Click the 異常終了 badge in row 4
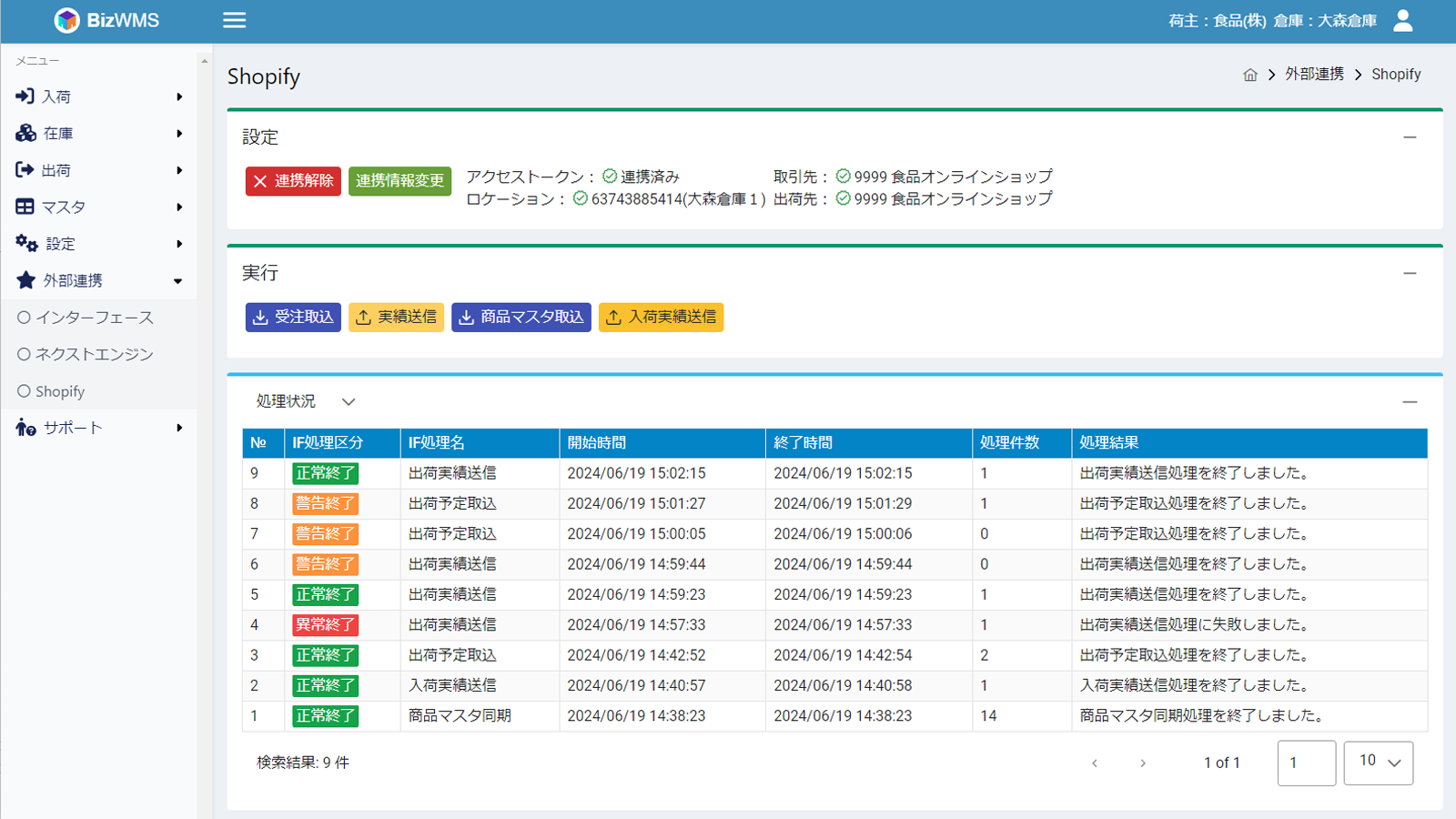Viewport: 1456px width, 819px height. point(325,625)
